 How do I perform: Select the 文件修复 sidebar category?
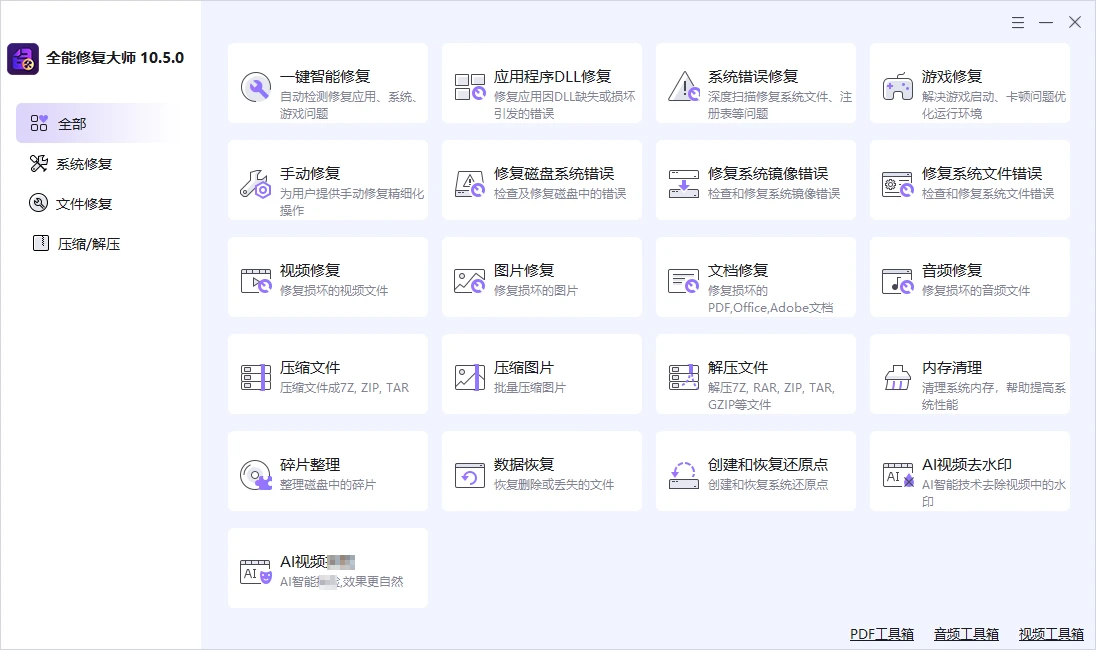click(x=75, y=203)
